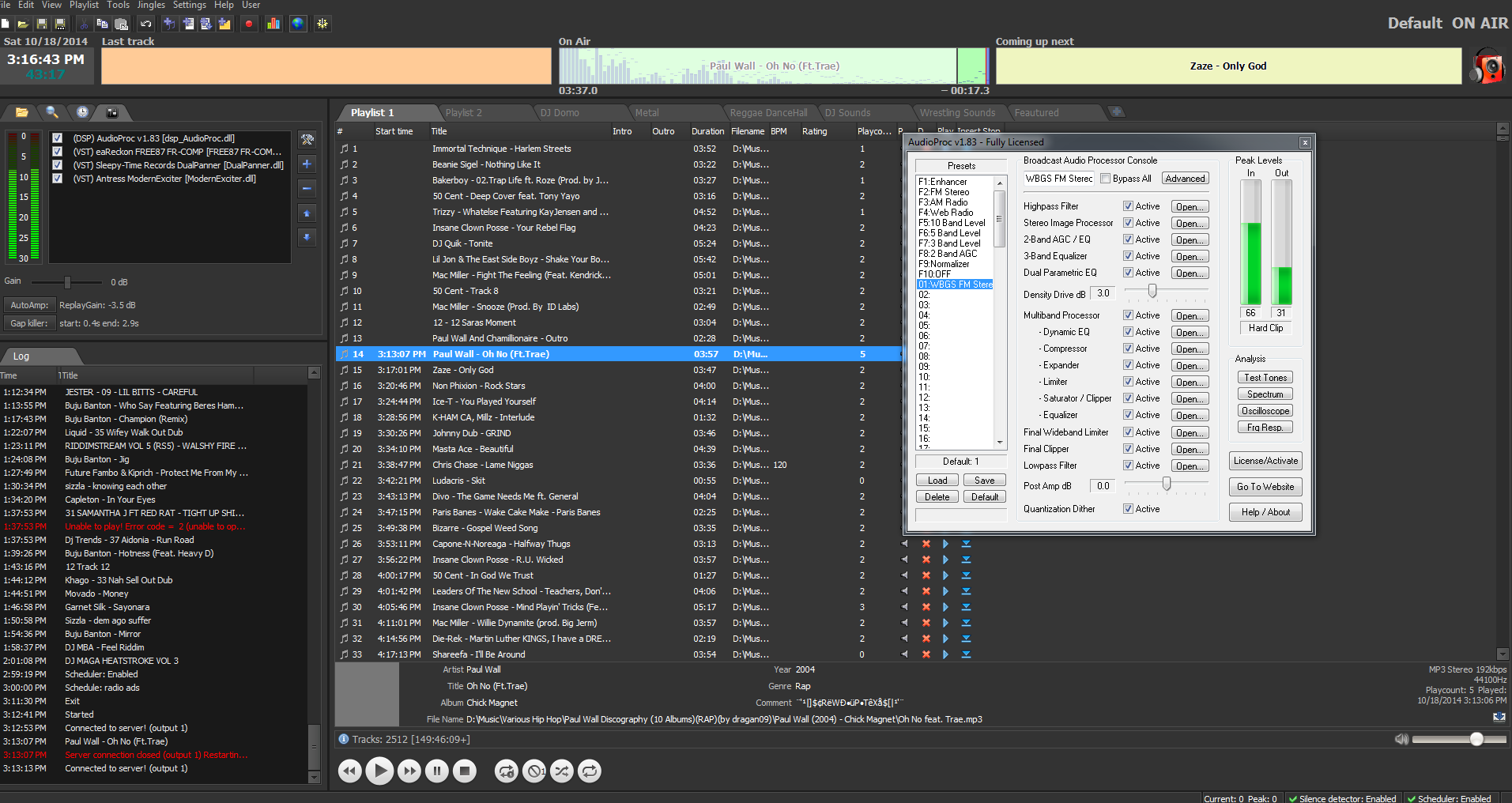
Task: Open the Spectrum analysis button
Action: tap(1265, 394)
